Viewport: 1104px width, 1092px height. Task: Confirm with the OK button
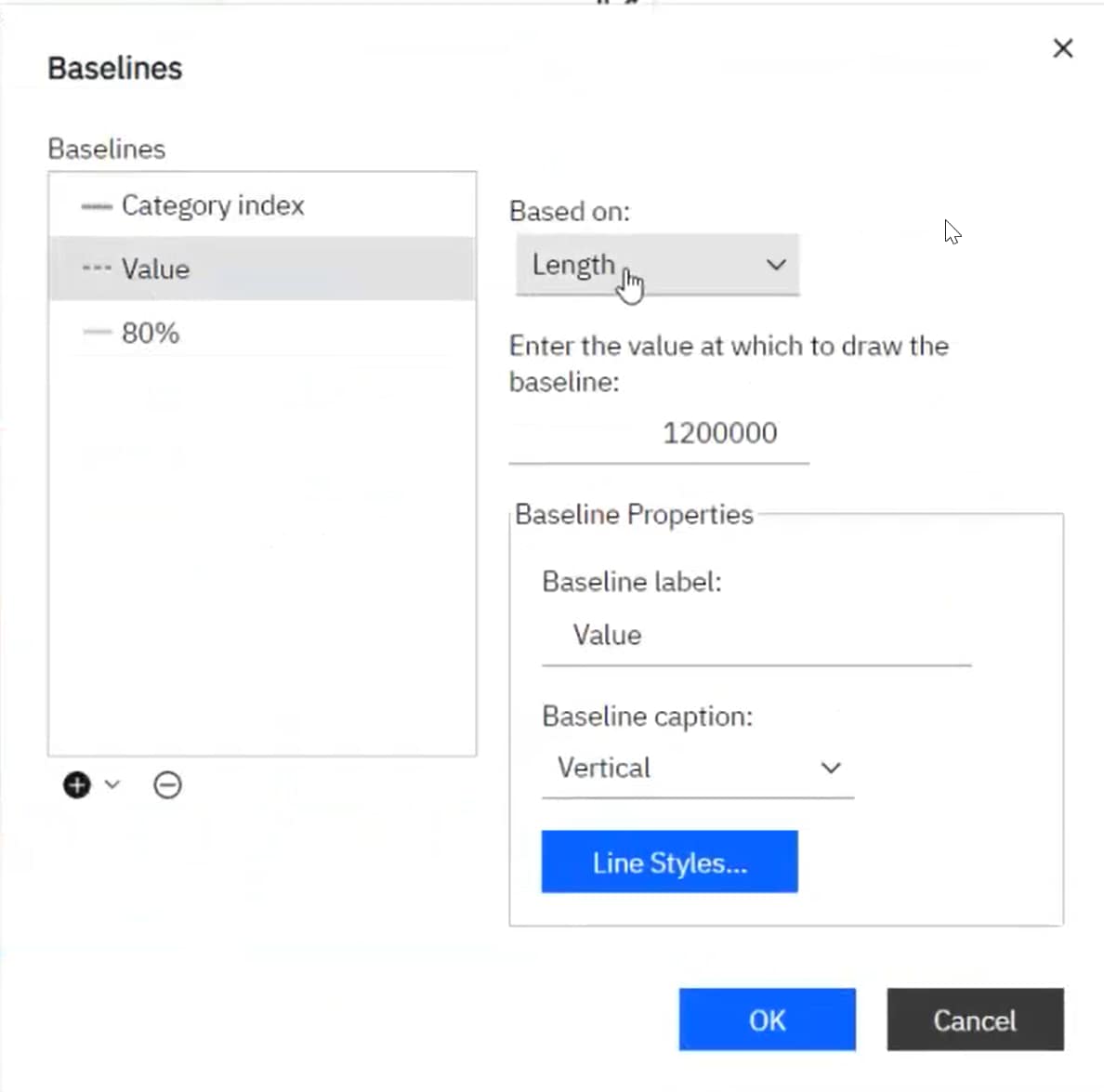coord(767,1020)
